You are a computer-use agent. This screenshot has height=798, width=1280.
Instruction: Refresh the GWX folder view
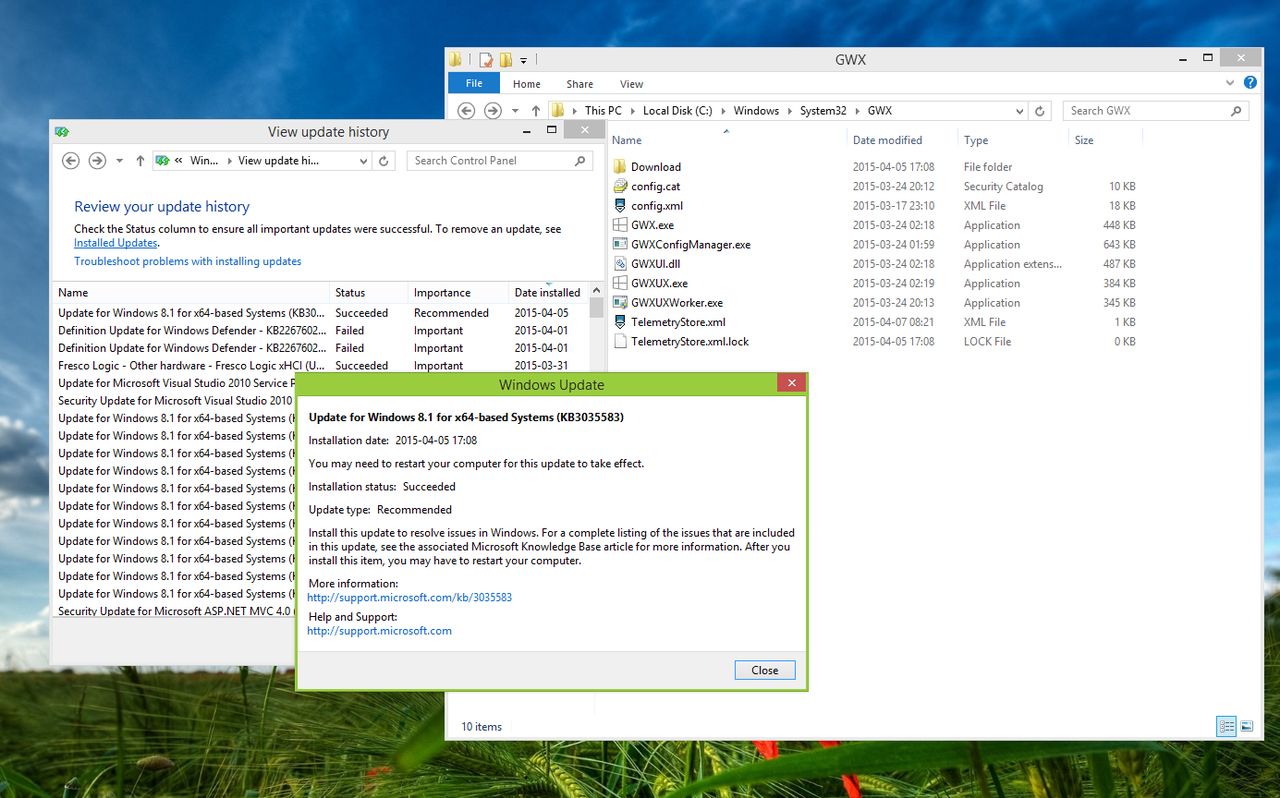(1040, 111)
